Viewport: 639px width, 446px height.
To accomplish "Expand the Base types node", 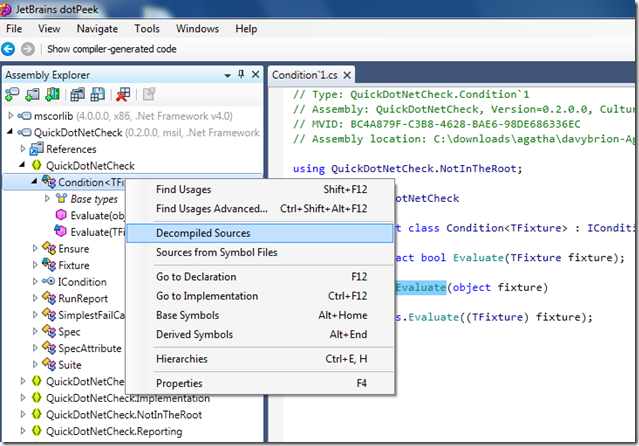I will pos(47,199).
